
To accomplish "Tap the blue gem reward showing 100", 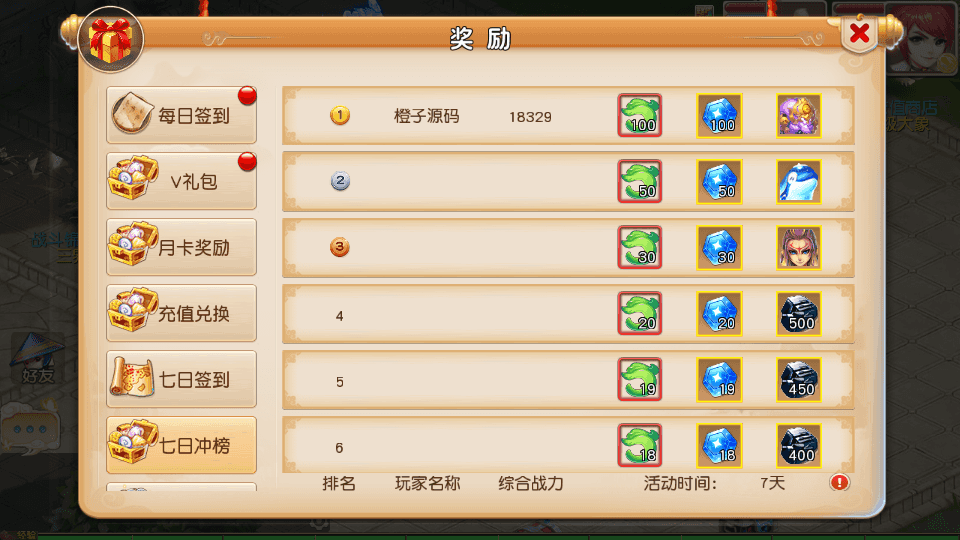I will click(719, 115).
